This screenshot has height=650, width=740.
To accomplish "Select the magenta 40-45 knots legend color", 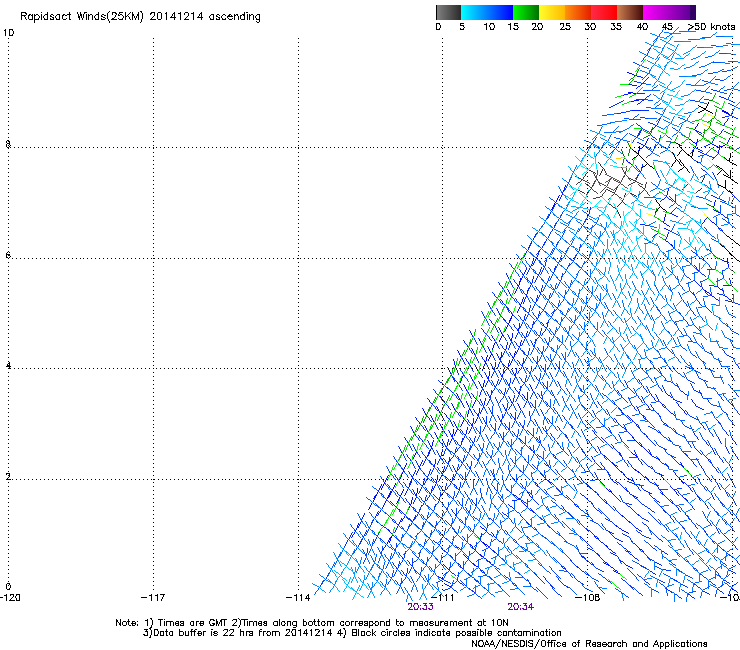I will [x=656, y=12].
